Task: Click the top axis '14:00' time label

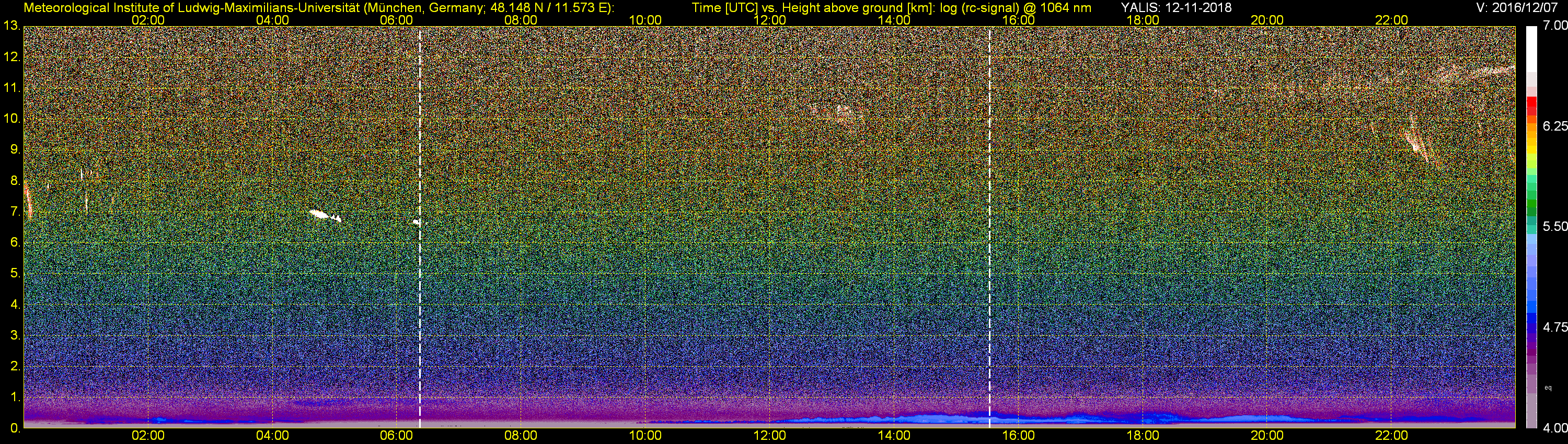Action: click(x=894, y=20)
